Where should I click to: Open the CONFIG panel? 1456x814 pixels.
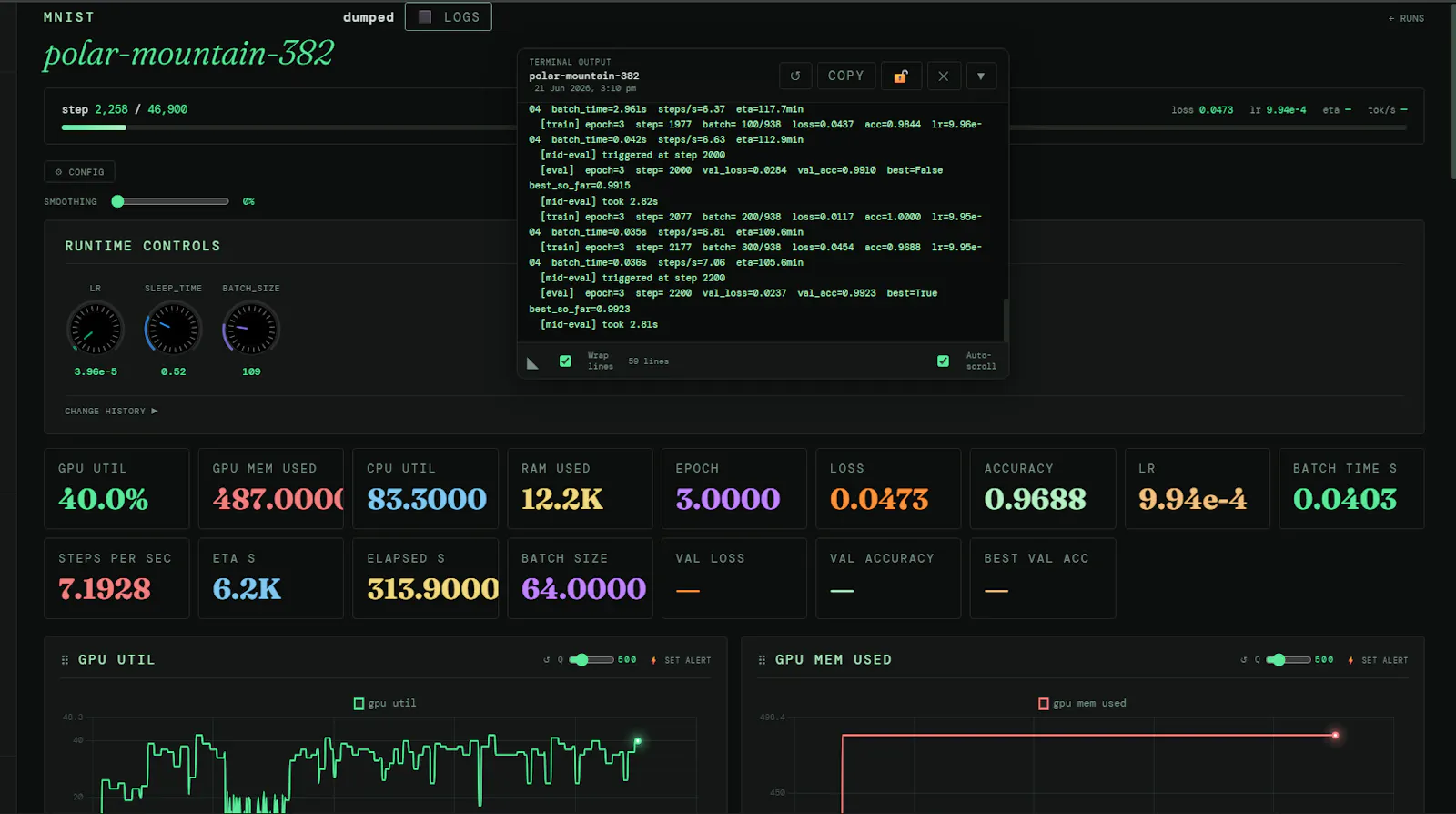coord(79,172)
